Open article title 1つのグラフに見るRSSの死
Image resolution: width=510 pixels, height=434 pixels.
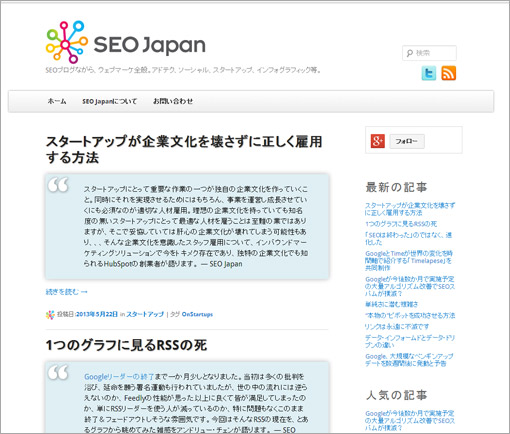pyautogui.click(x=126, y=345)
